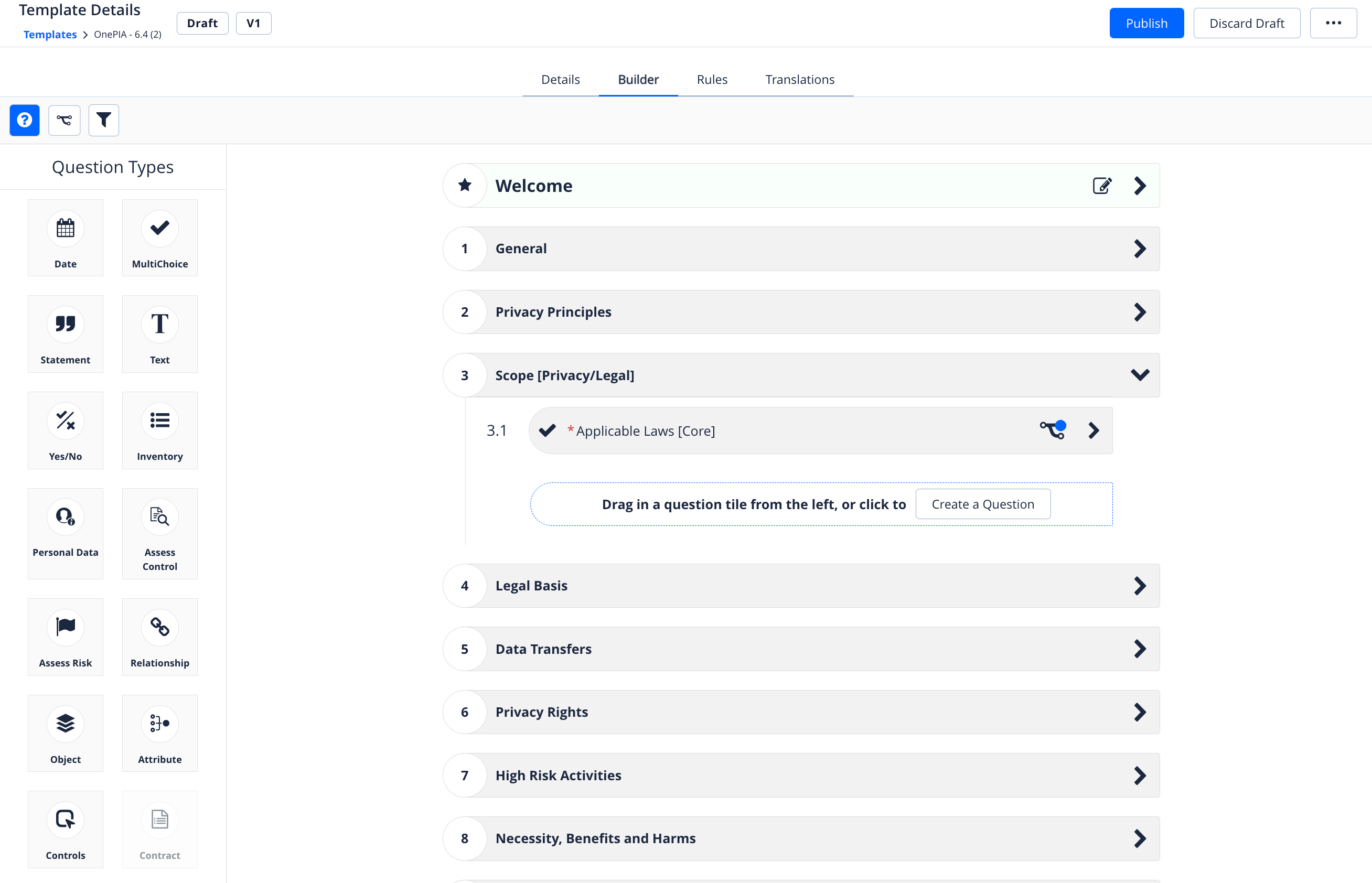Switch to the Rules tab

tap(712, 79)
